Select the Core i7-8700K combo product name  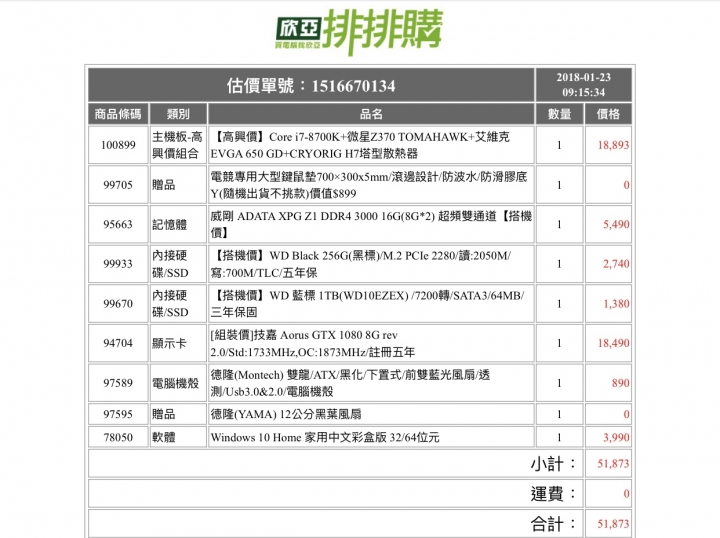click(360, 145)
